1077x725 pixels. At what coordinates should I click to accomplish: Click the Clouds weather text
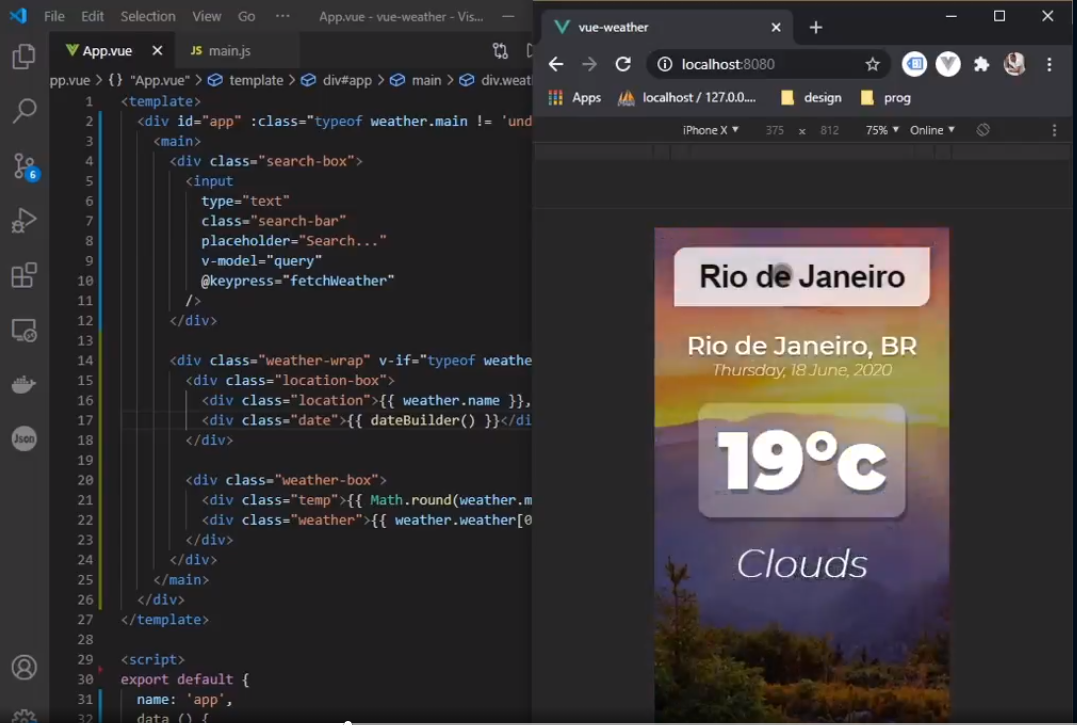click(x=802, y=564)
